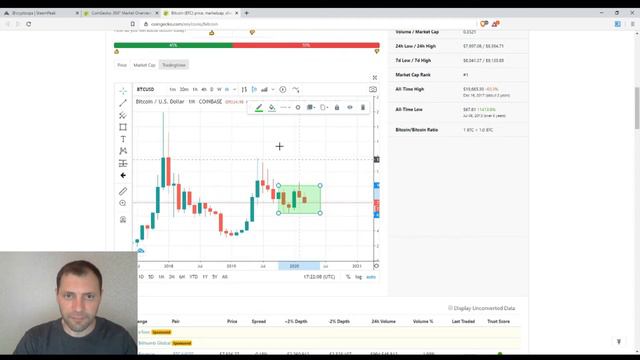Image resolution: width=640 pixels, height=360 pixels.
Task: Hide the selected rectangle with the eye icon
Action: (x=350, y=107)
